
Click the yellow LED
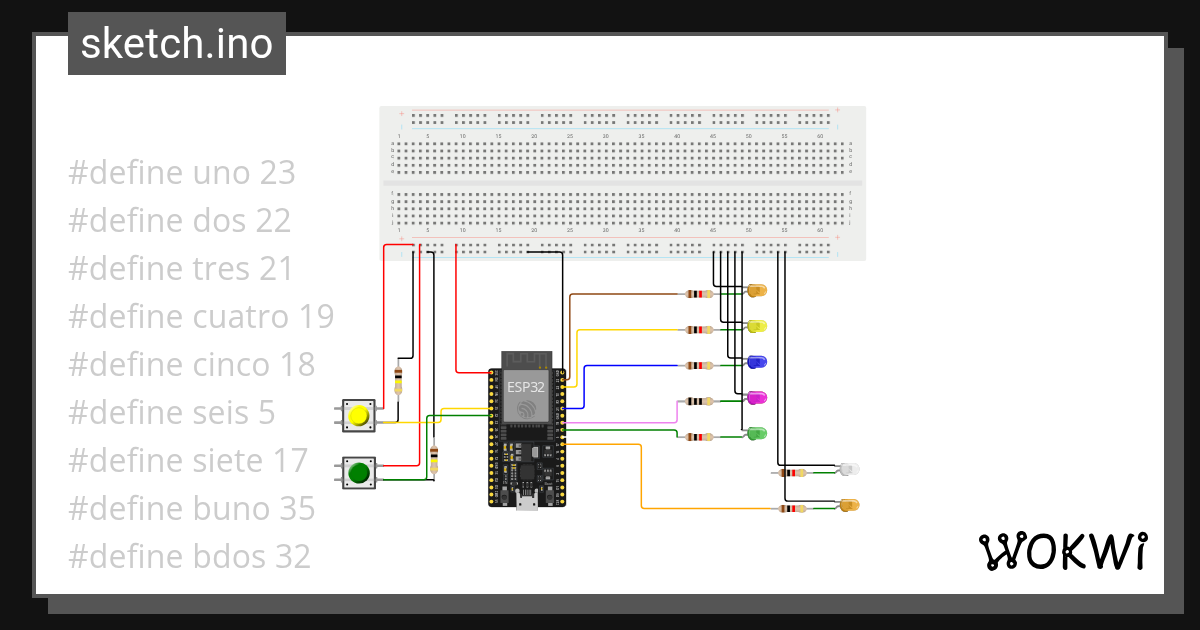click(x=755, y=327)
